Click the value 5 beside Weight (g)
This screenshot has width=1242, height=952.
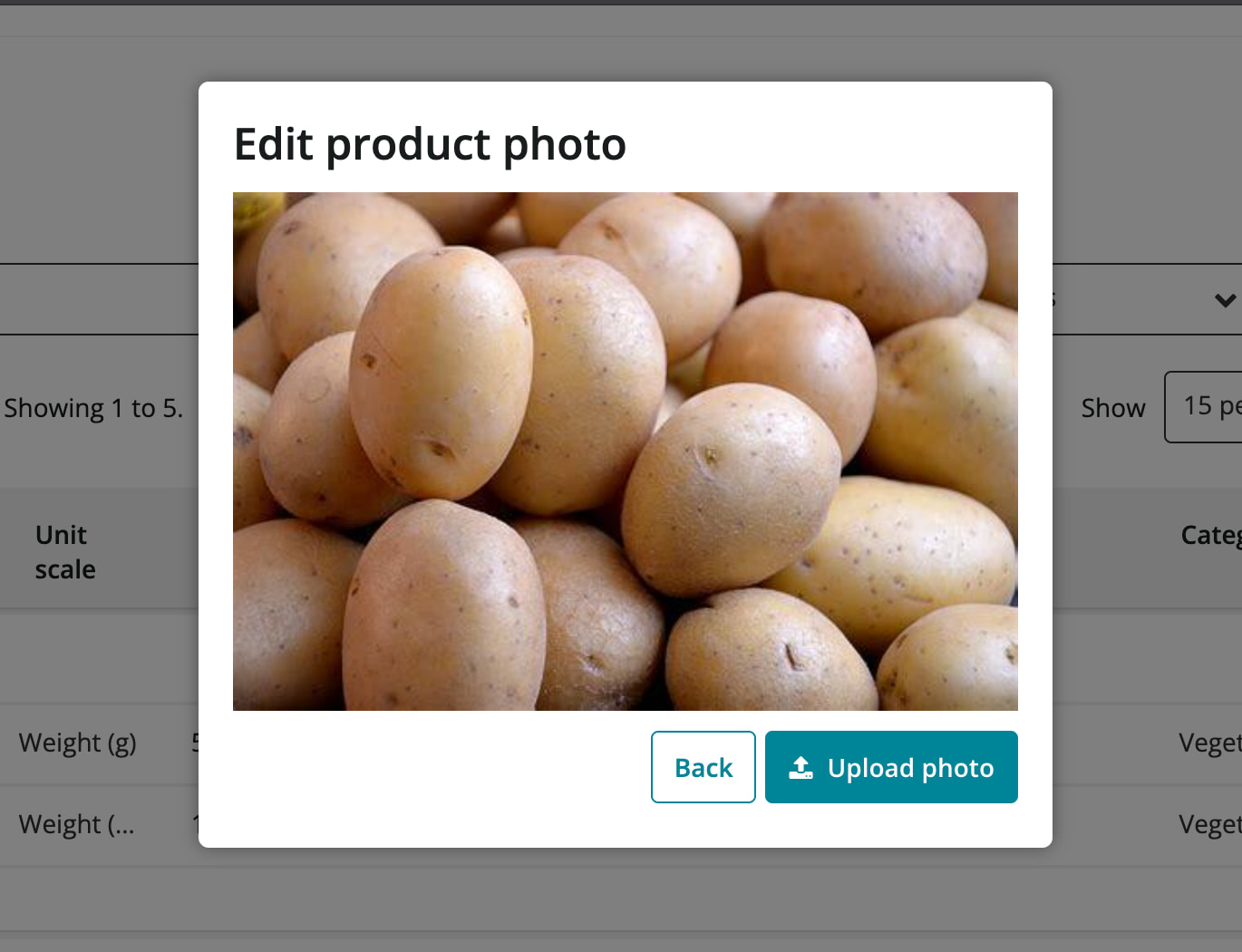pos(194,743)
